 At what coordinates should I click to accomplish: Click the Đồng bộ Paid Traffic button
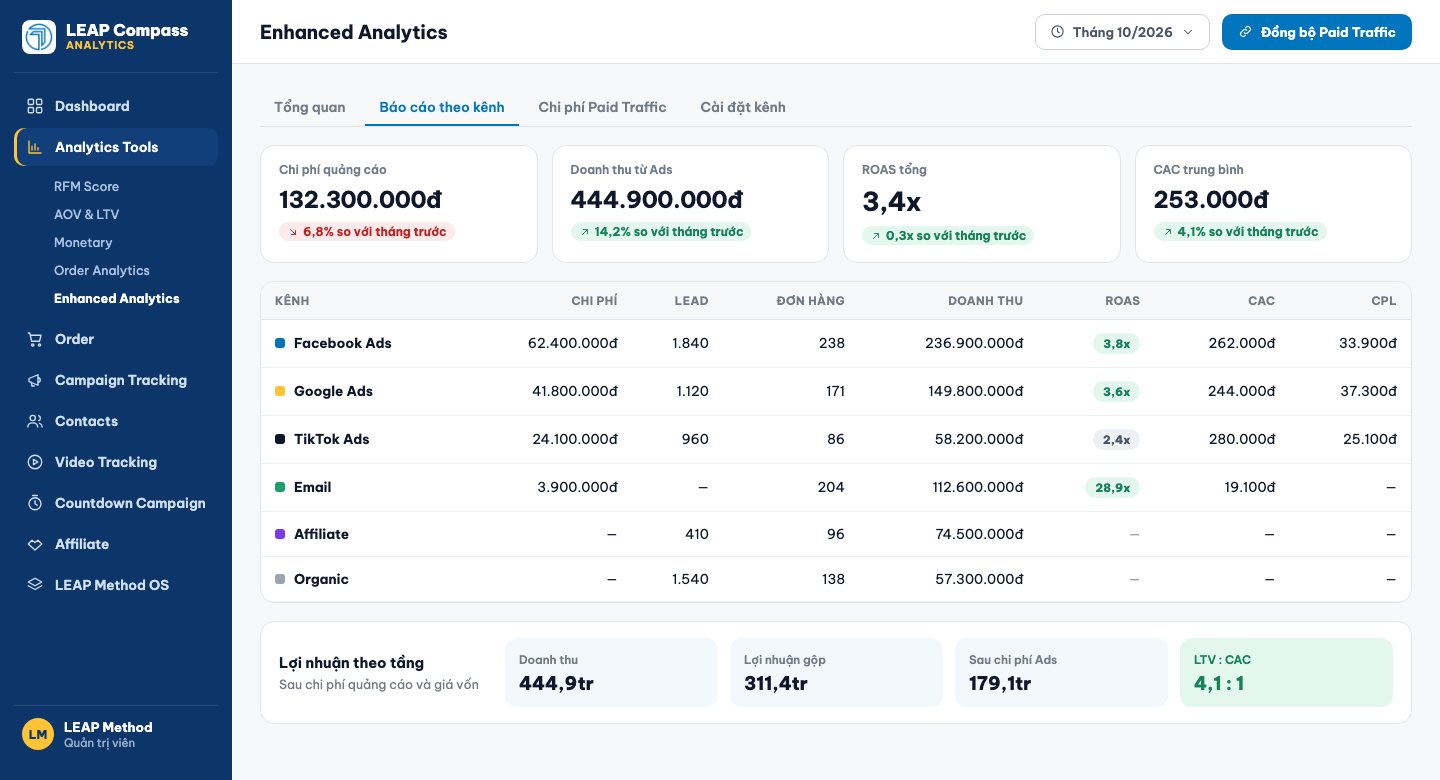1317,32
